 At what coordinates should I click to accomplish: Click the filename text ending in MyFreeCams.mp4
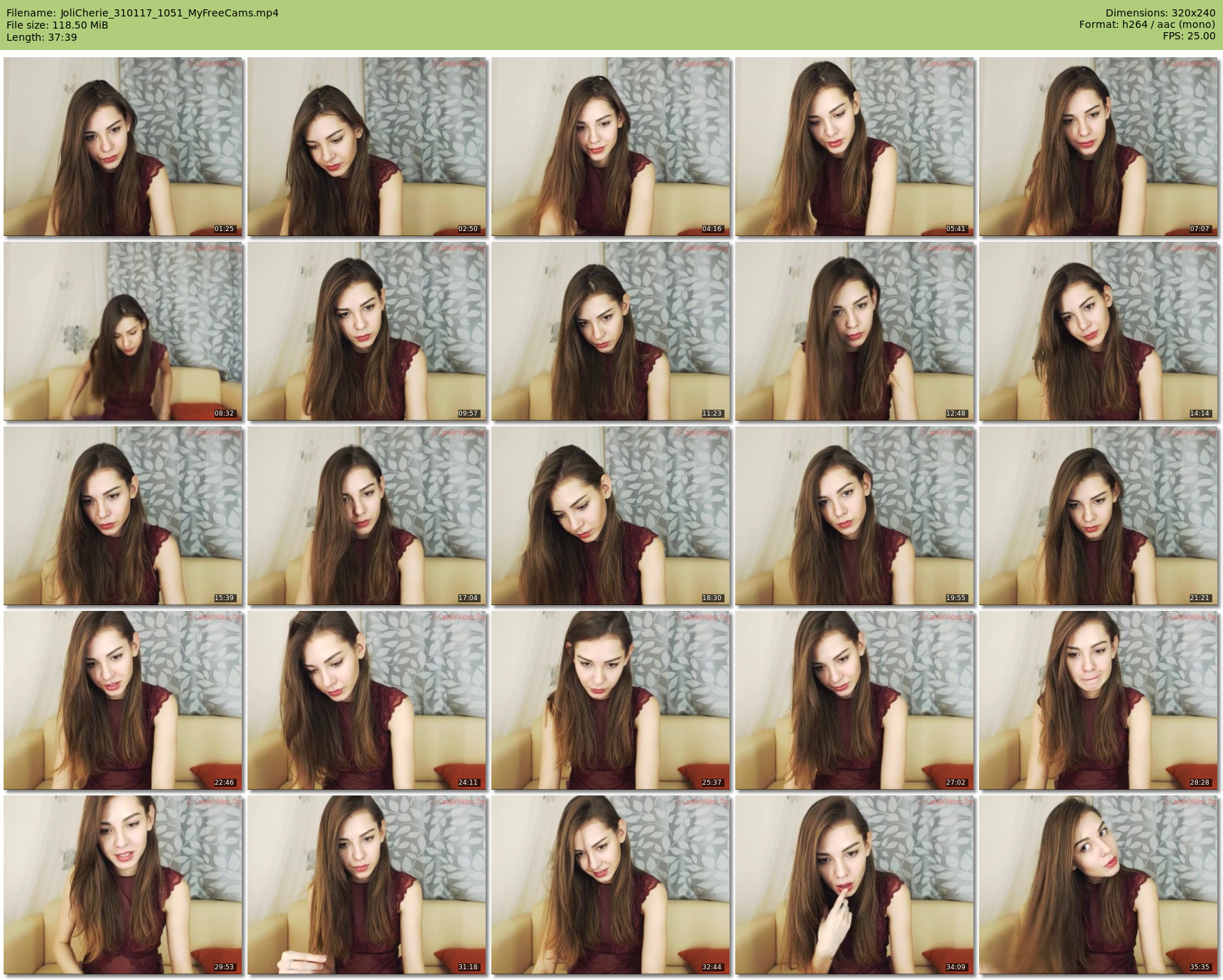[x=170, y=13]
